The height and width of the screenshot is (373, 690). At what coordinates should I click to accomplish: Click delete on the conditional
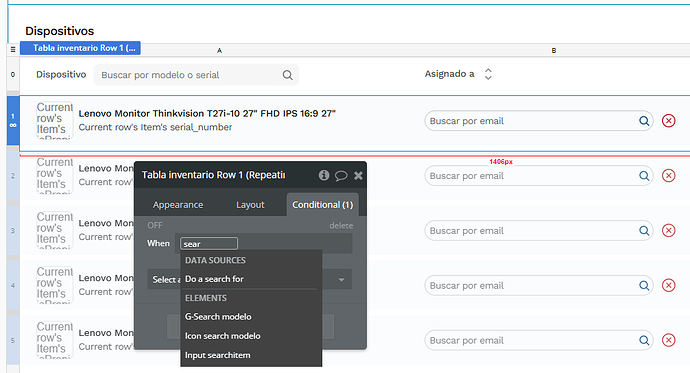tap(341, 226)
